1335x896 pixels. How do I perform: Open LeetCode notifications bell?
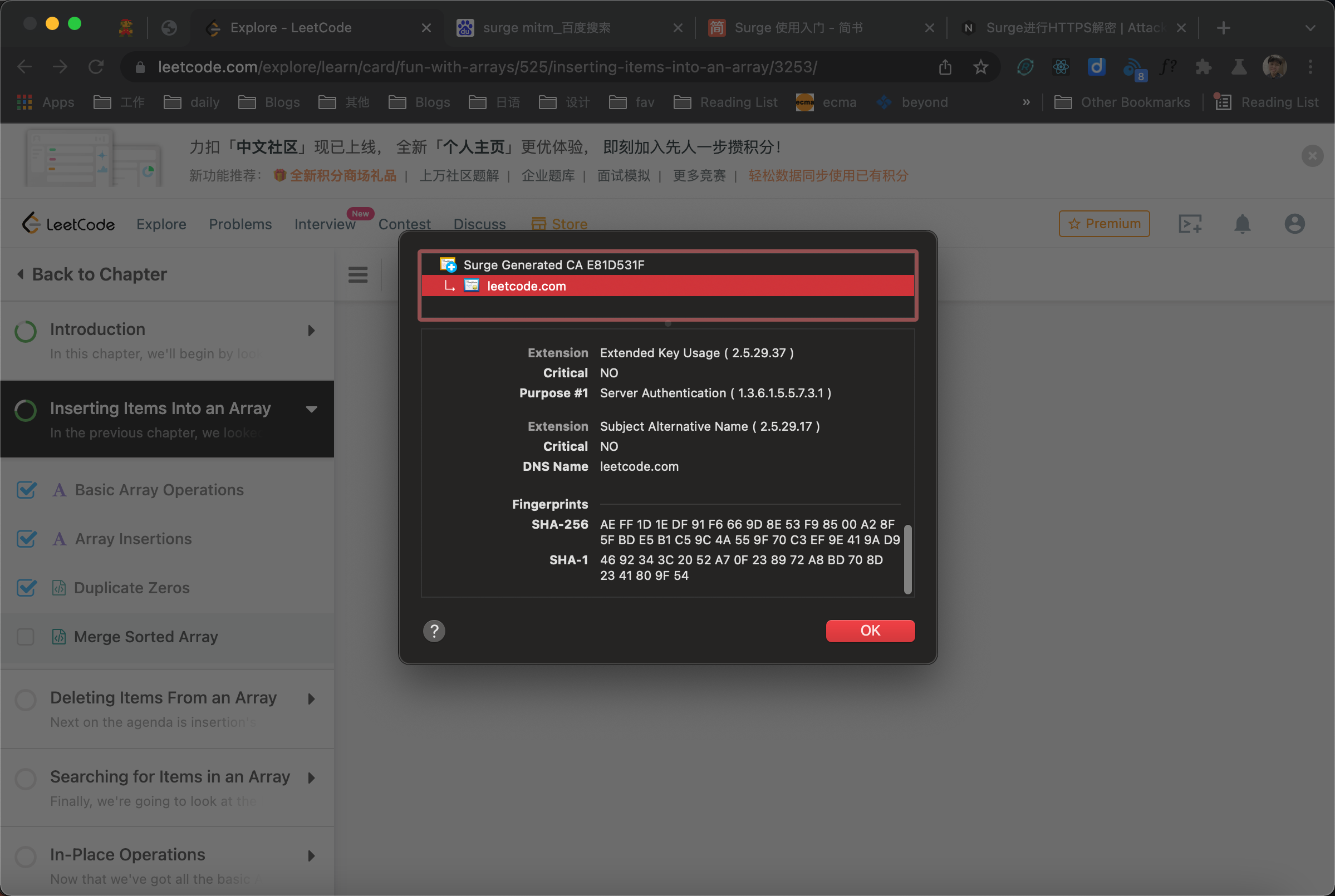(1243, 223)
